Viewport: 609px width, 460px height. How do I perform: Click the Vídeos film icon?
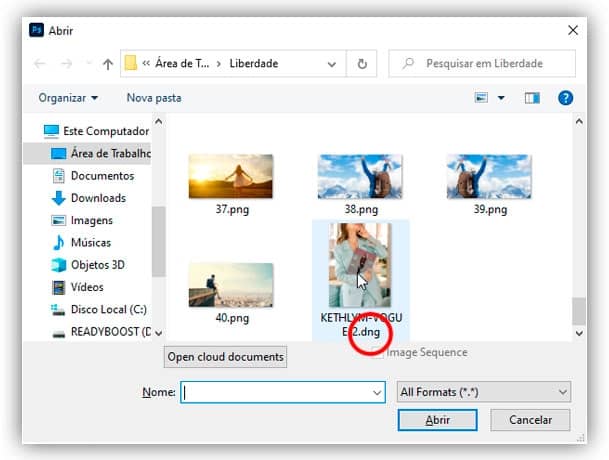pos(59,287)
